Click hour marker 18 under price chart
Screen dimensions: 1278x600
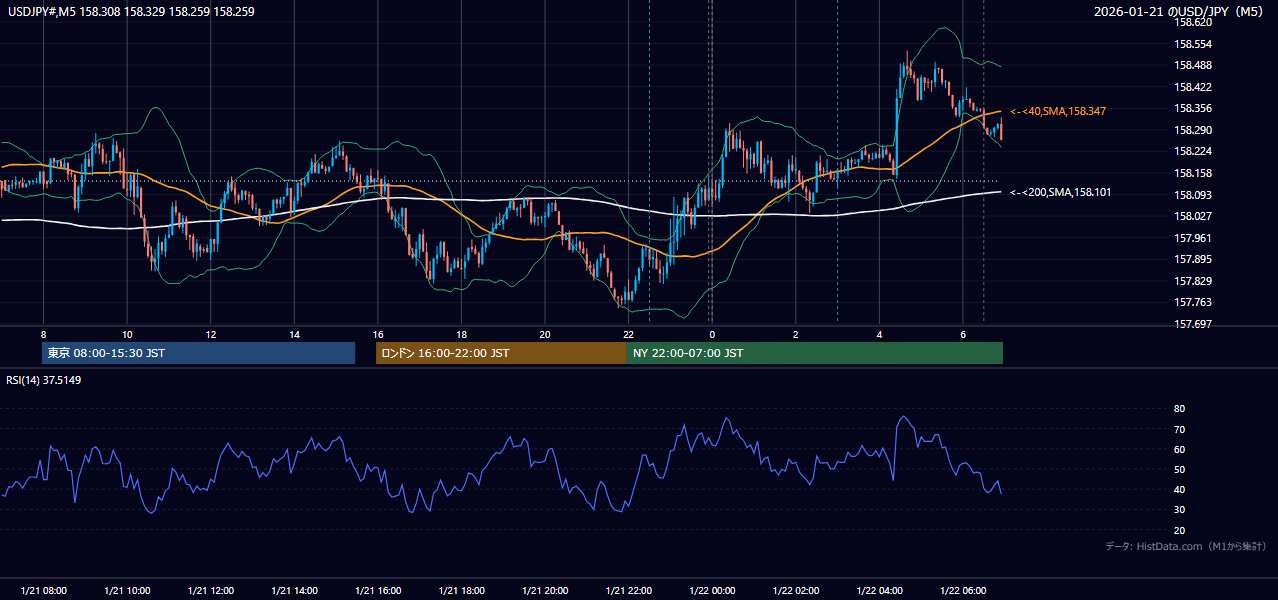click(461, 334)
